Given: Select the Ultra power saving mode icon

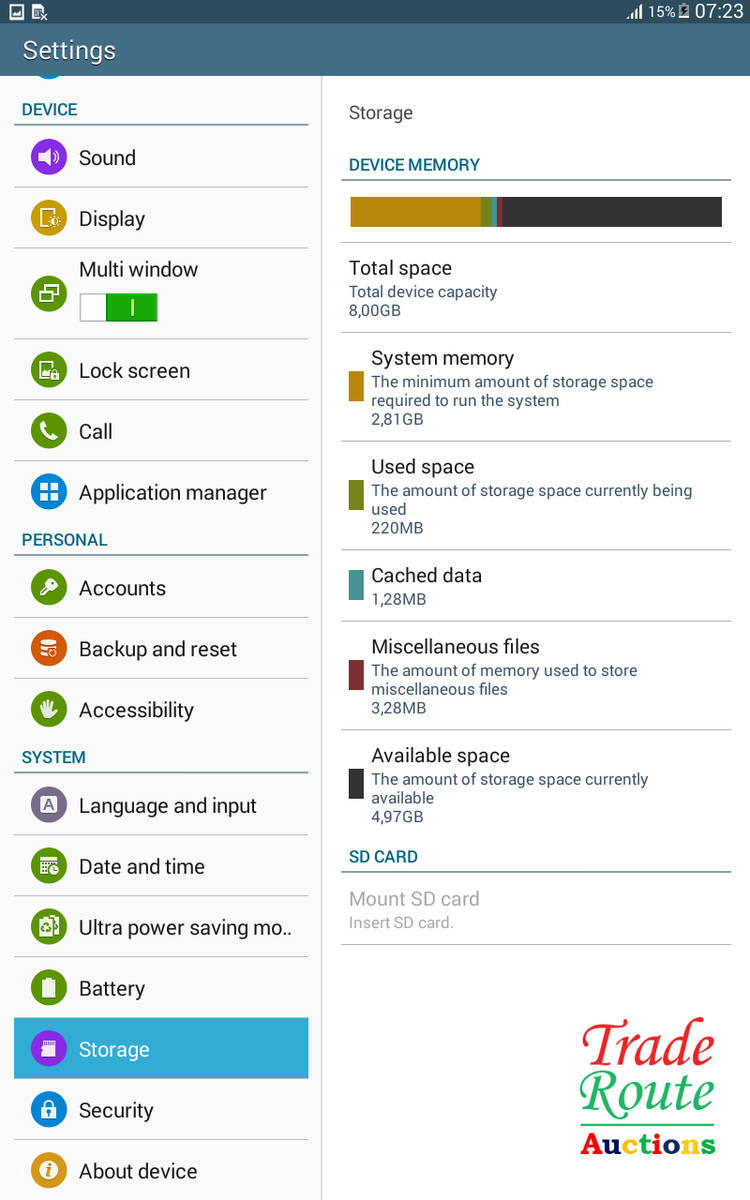Looking at the screenshot, I should pos(48,927).
